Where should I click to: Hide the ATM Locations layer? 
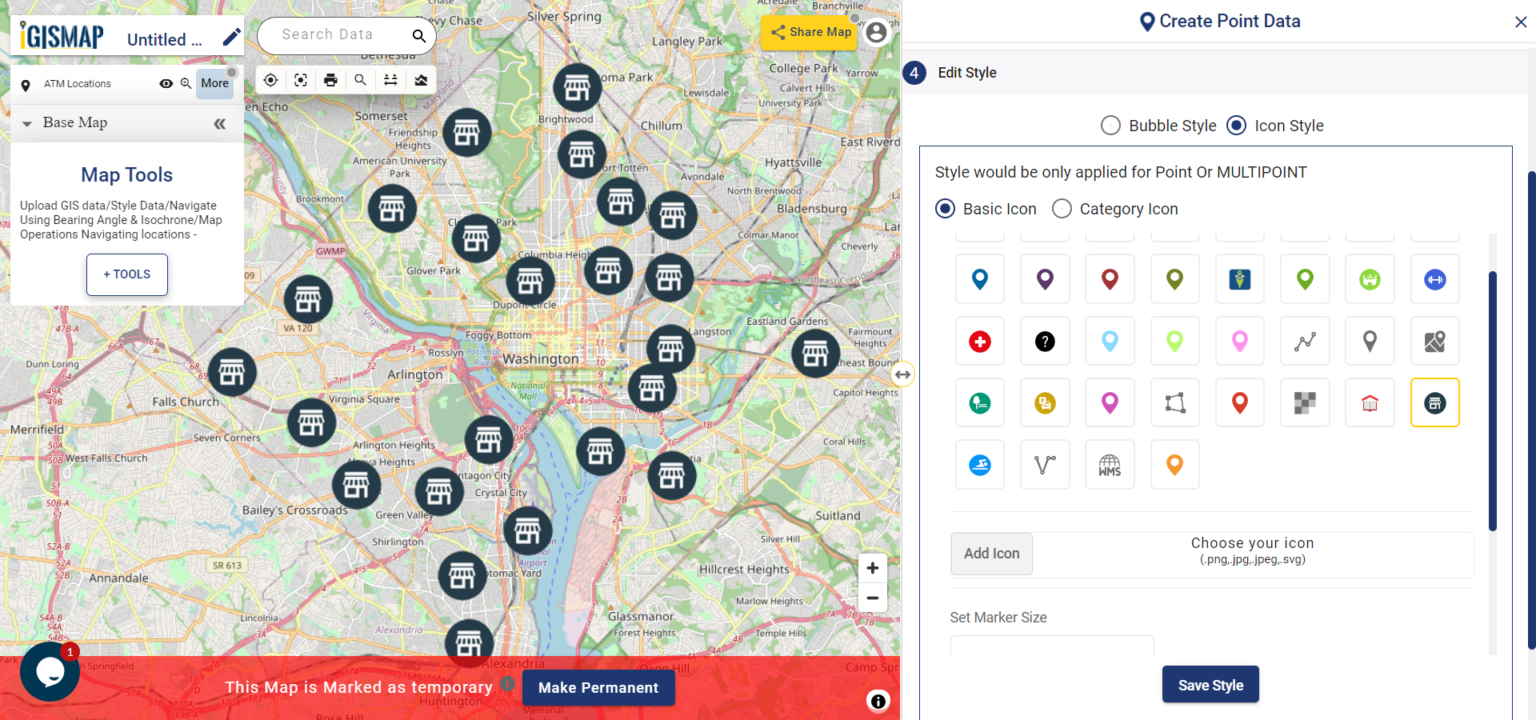pyautogui.click(x=166, y=84)
